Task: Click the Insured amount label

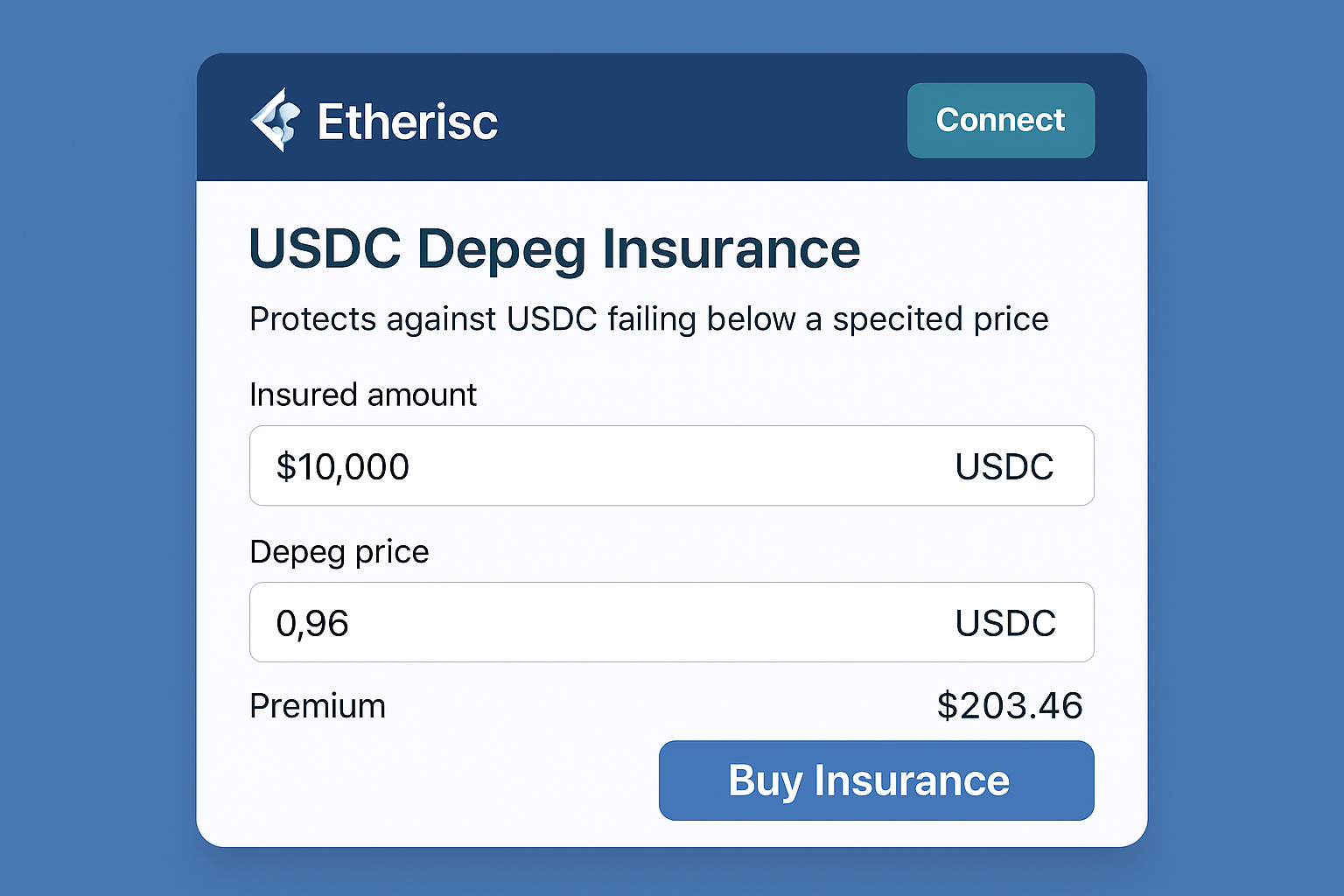Action: click(x=363, y=395)
